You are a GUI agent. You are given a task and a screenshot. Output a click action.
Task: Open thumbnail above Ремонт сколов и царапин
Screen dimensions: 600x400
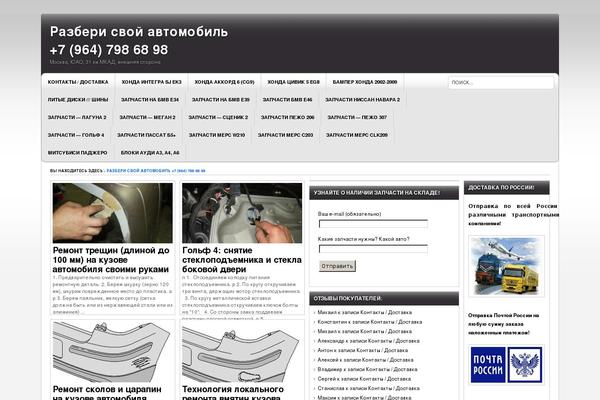[112, 351]
